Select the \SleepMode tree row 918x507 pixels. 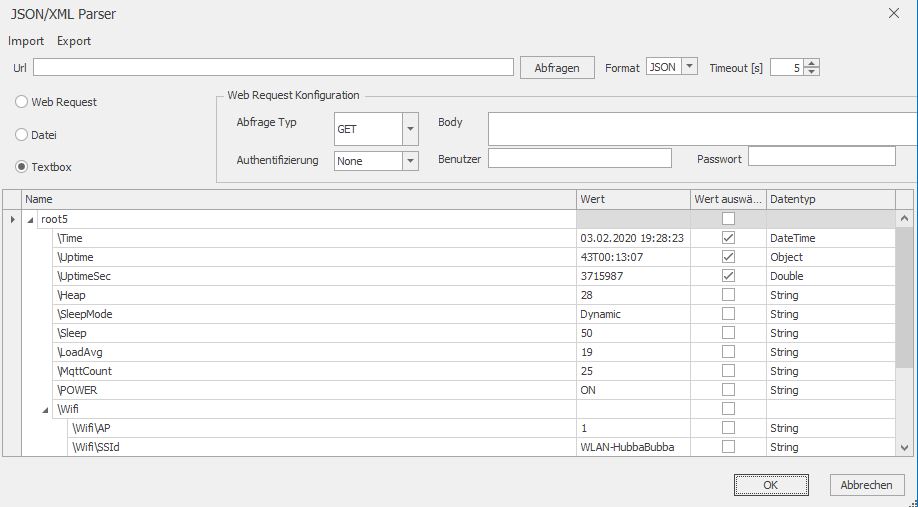(314, 314)
